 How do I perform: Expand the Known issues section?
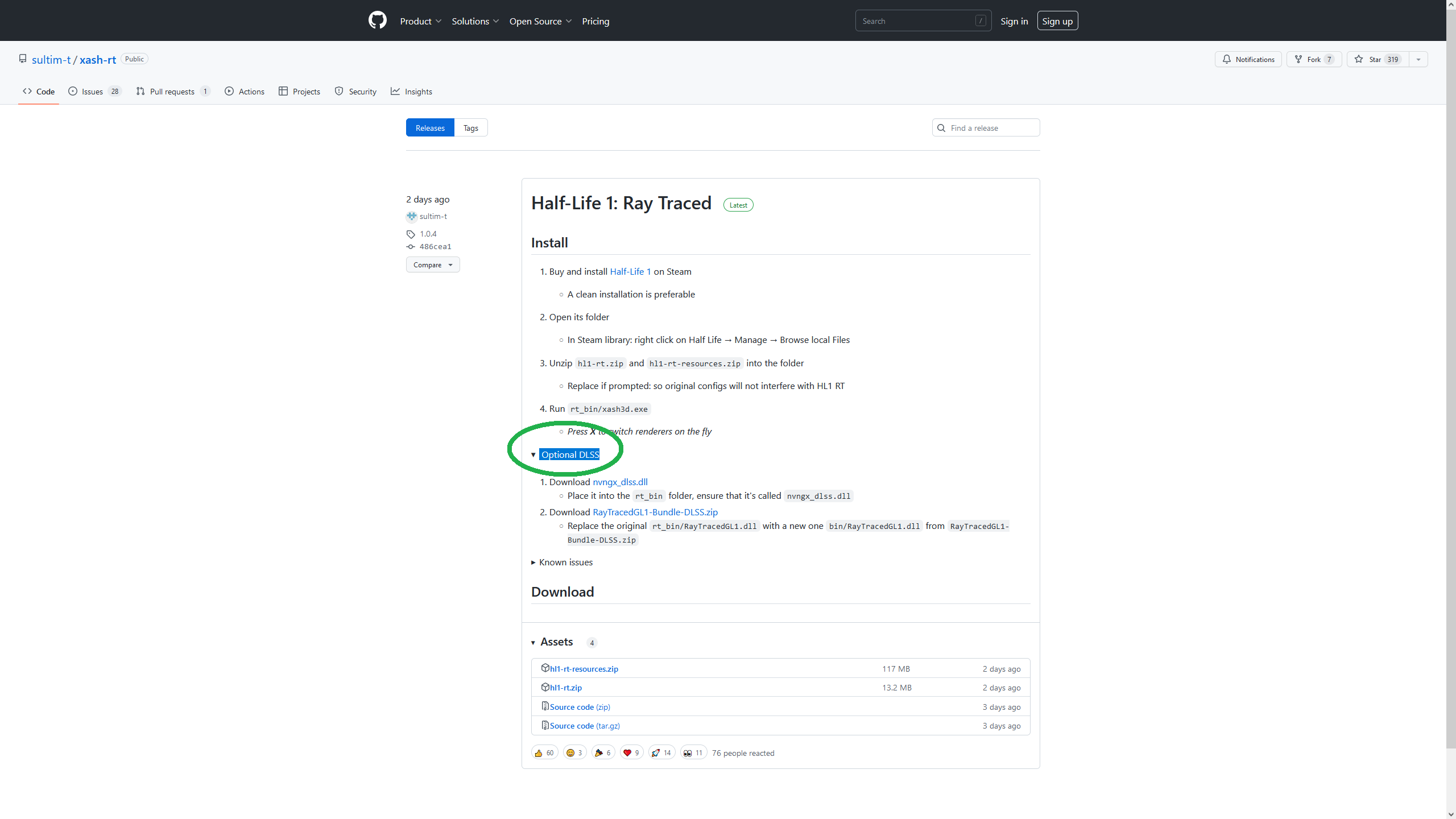click(x=565, y=562)
